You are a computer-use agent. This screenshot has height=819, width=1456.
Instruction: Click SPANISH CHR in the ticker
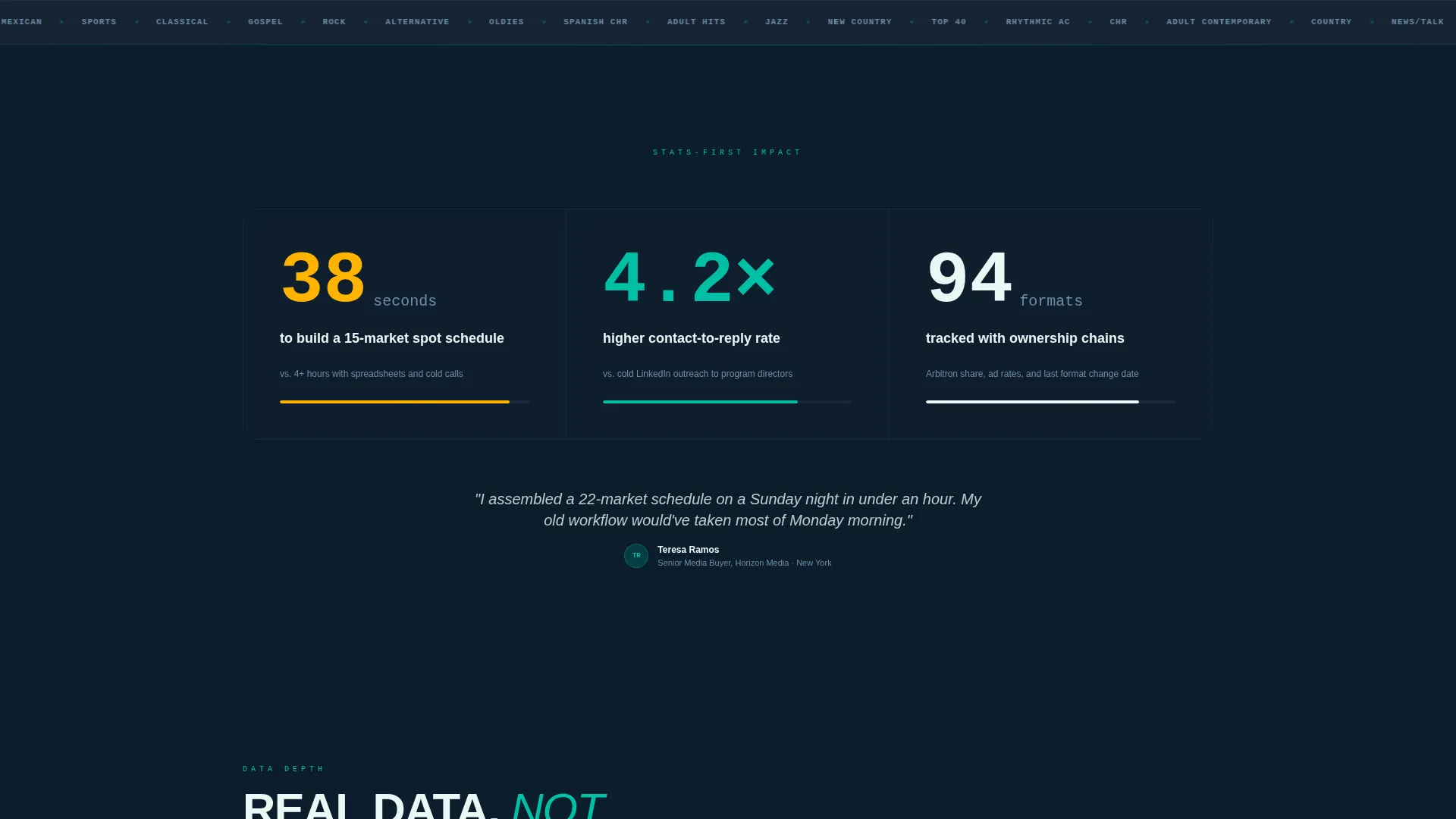point(595,22)
